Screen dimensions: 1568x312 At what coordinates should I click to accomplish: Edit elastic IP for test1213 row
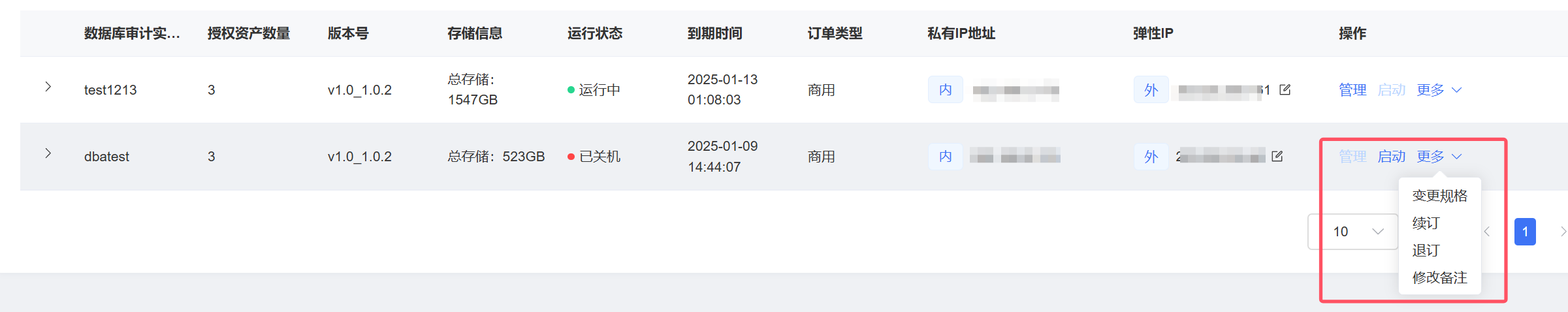[1285, 90]
